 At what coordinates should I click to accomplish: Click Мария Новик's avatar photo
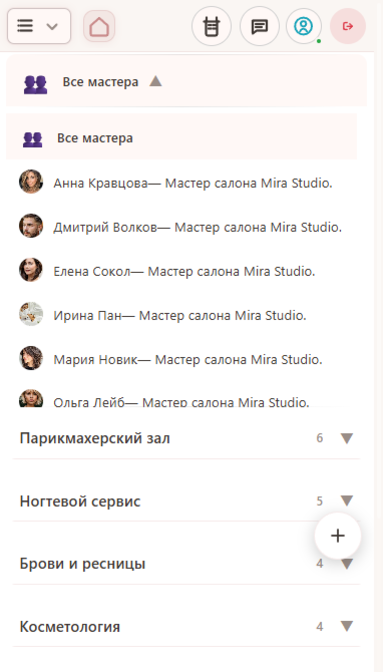(31, 358)
